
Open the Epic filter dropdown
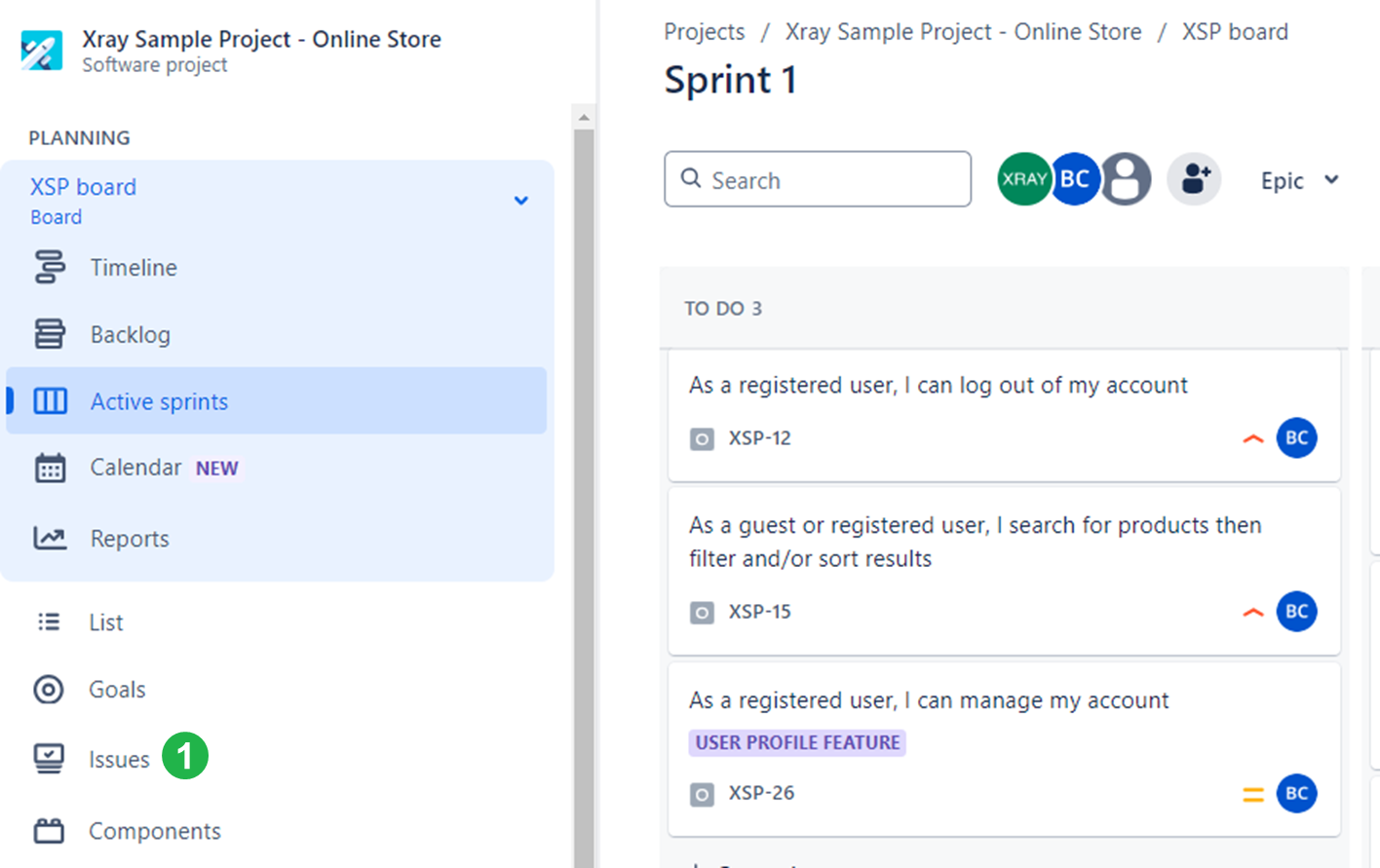coord(1299,180)
